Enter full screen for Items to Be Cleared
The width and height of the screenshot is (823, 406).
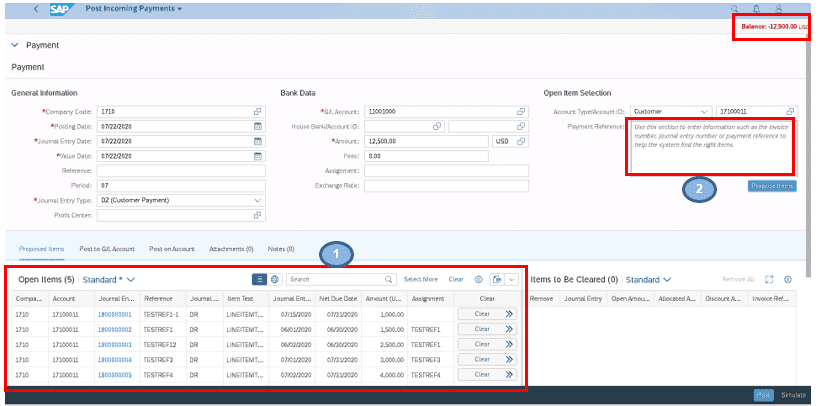(769, 280)
